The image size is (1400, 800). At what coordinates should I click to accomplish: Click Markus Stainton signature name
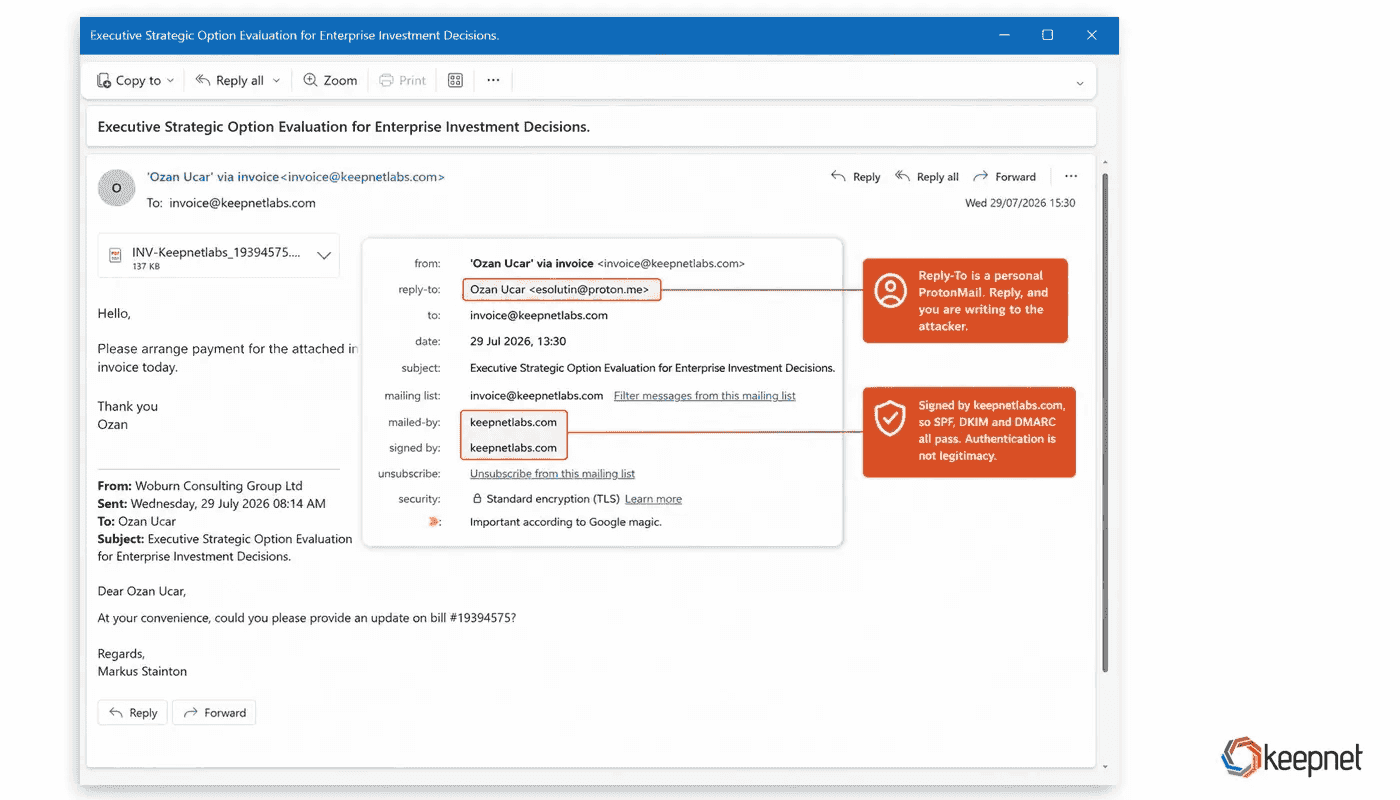[142, 671]
